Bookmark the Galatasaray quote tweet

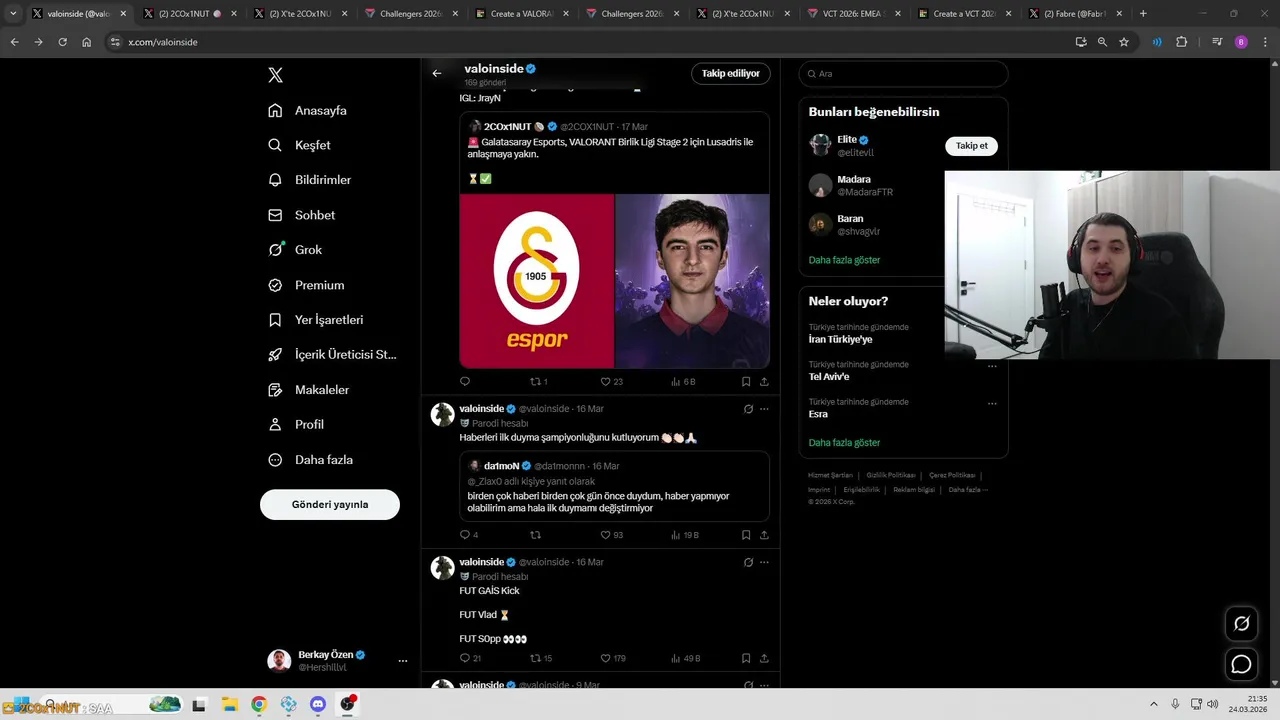click(x=746, y=382)
